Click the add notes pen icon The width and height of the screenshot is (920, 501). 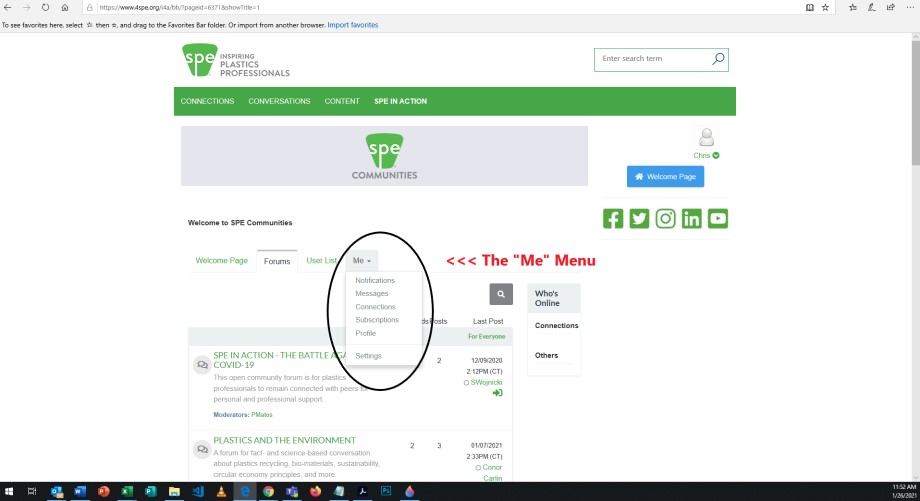point(872,8)
